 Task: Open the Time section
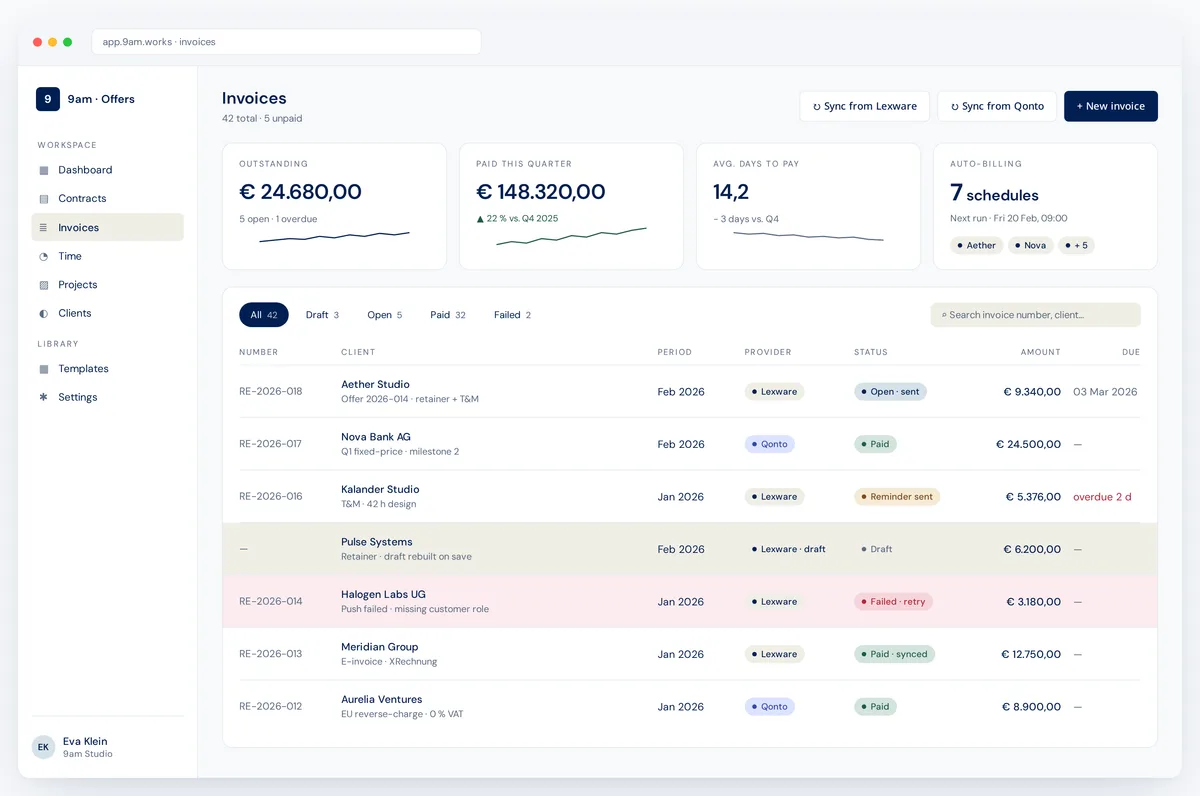coord(107,256)
